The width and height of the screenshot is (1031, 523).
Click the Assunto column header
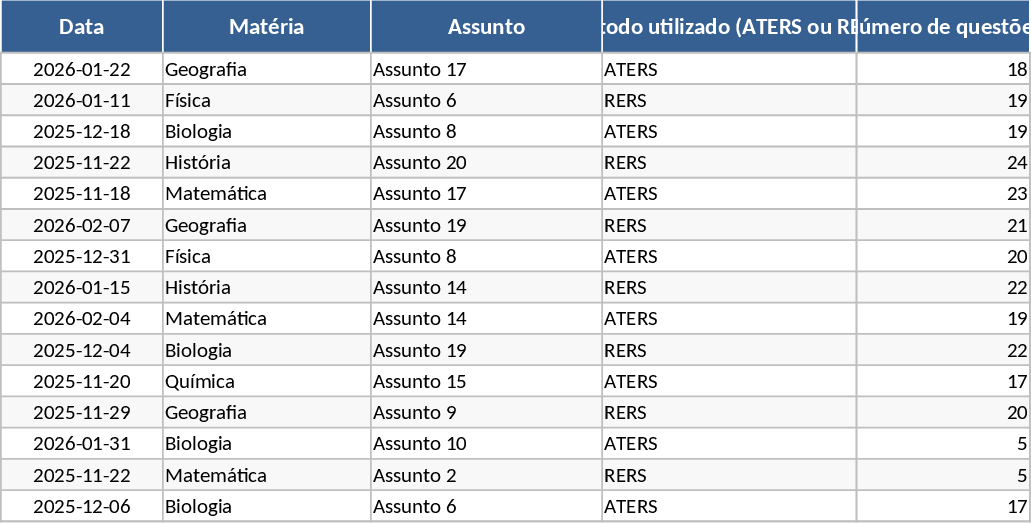click(486, 27)
